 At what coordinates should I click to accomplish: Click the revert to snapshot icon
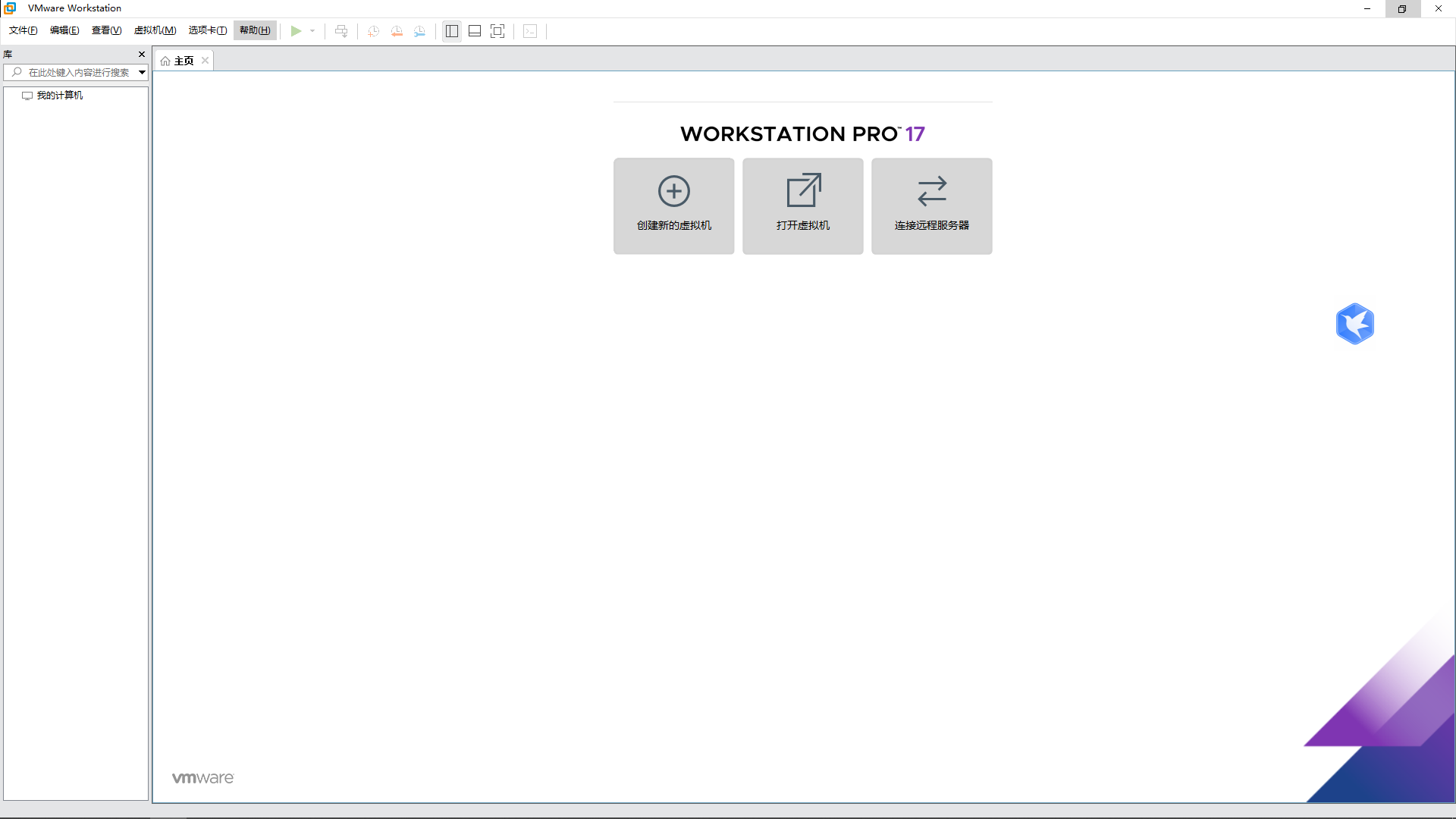pos(397,31)
